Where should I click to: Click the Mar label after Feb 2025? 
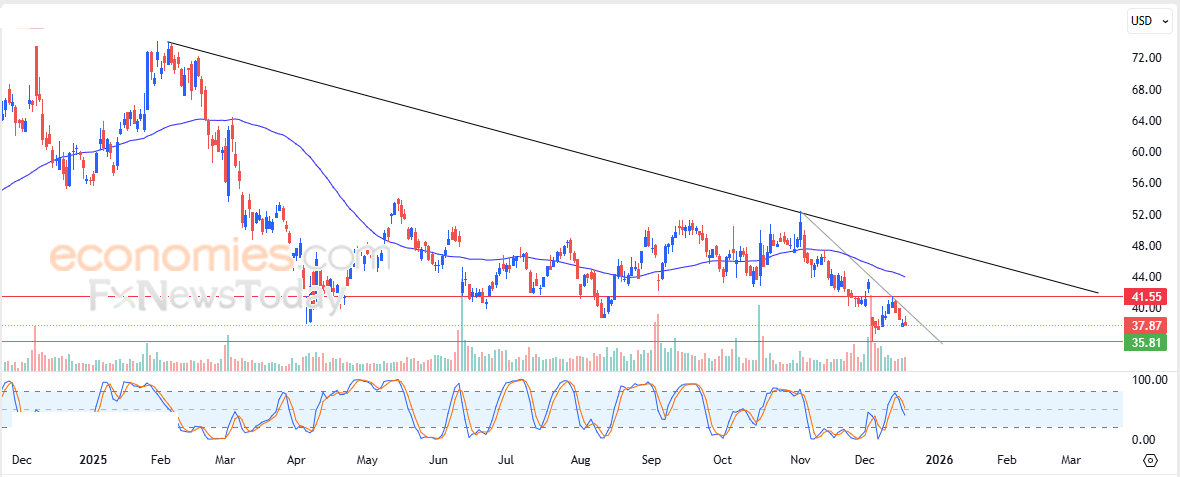tap(226, 459)
